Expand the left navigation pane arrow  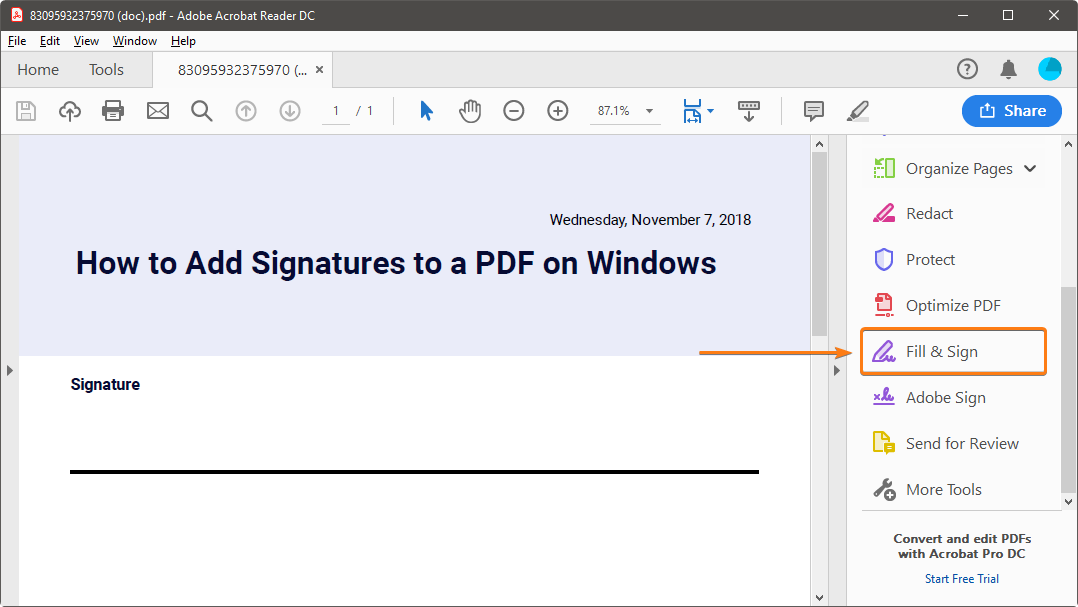9,369
